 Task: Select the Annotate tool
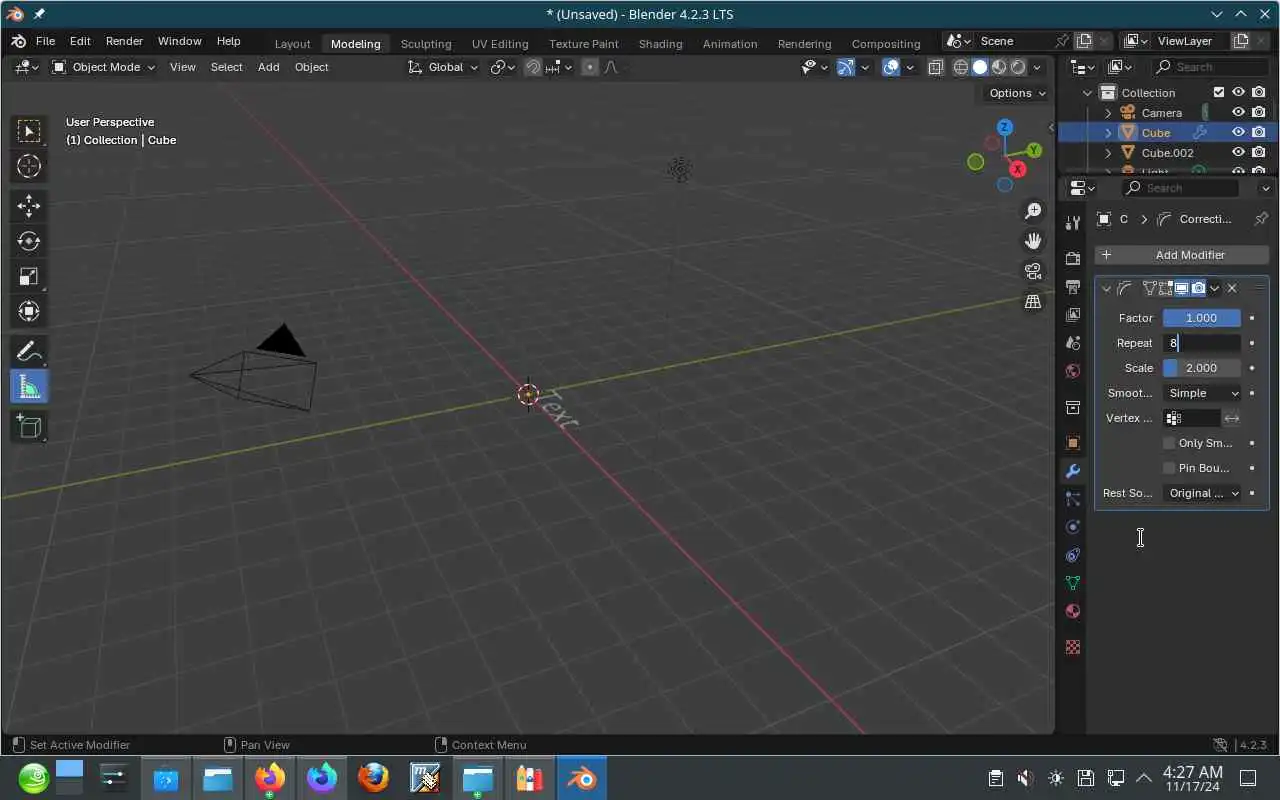[x=29, y=351]
